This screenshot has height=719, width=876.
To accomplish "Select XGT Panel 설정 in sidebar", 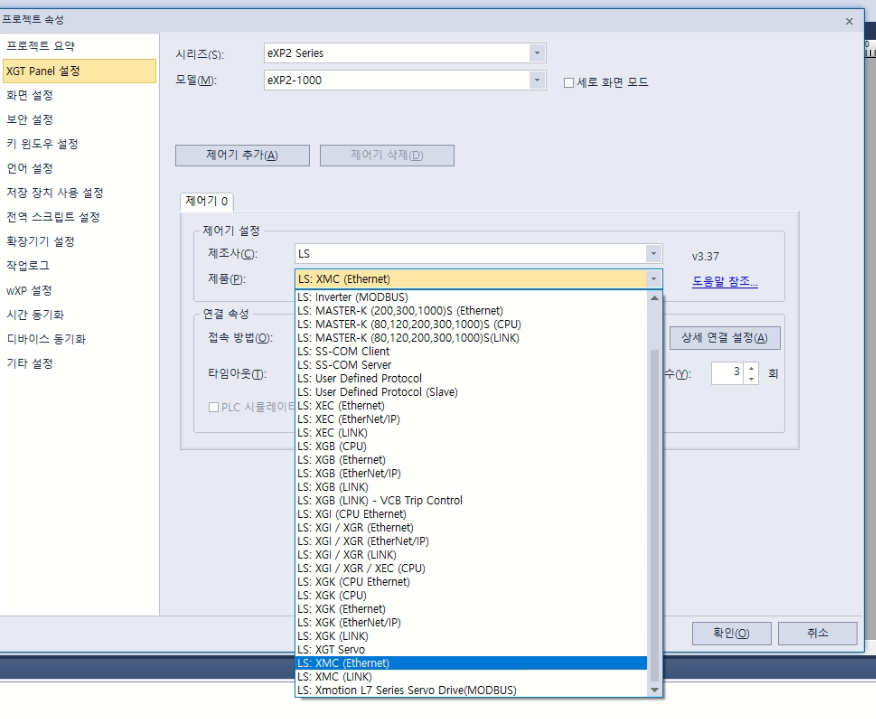I will point(79,71).
